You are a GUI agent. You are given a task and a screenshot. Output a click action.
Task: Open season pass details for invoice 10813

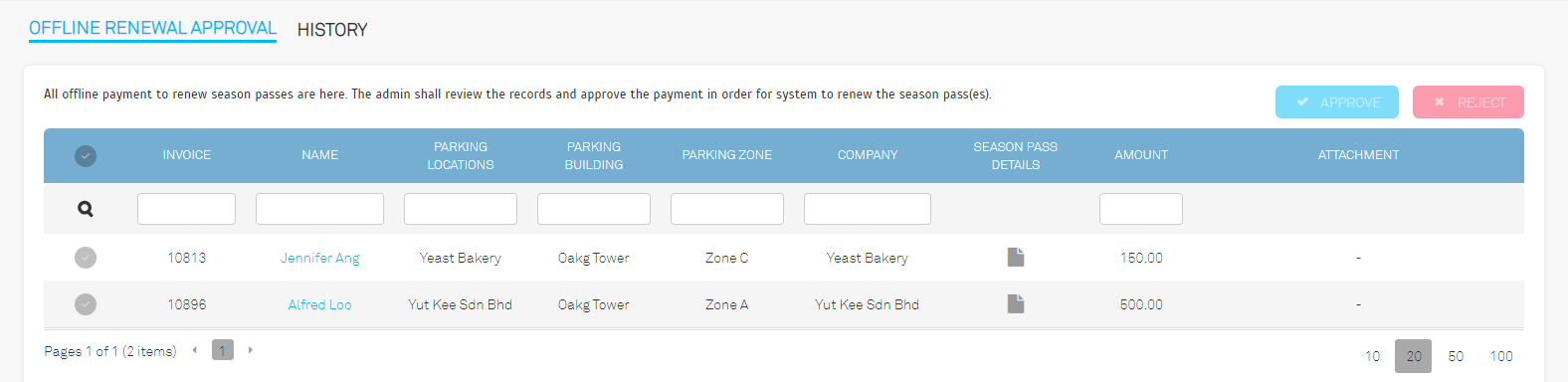[1015, 258]
